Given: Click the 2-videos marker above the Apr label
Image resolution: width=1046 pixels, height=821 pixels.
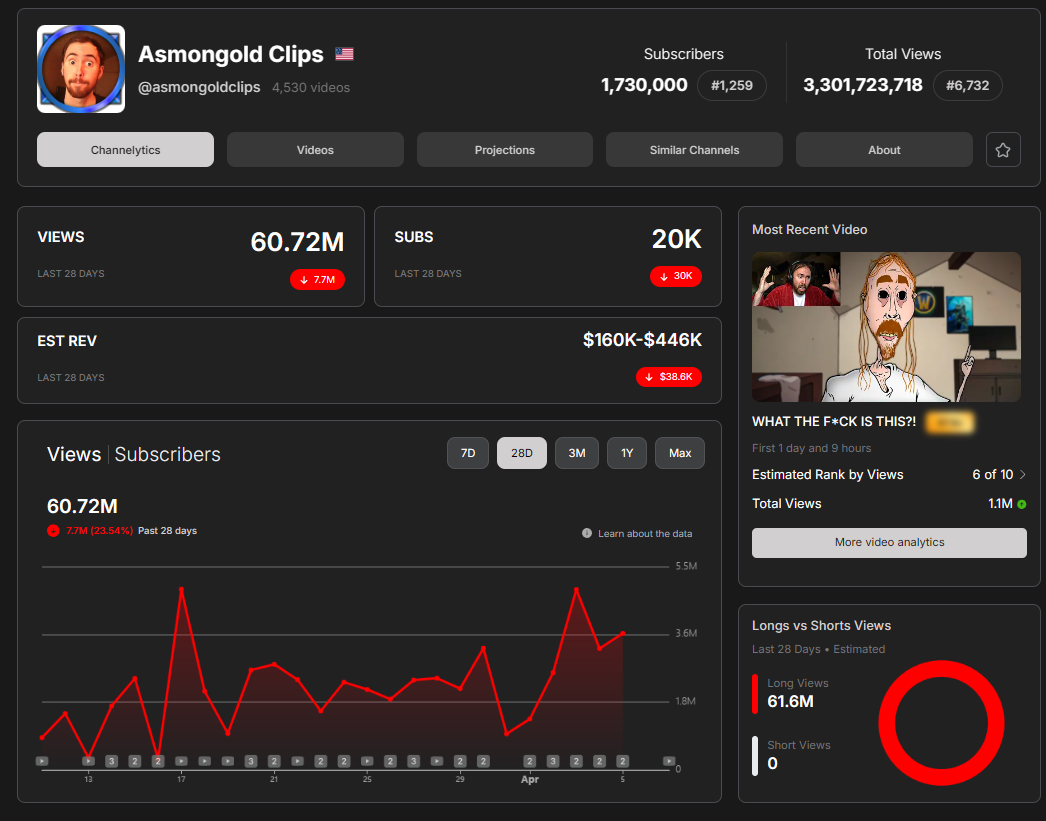Looking at the screenshot, I should (530, 761).
